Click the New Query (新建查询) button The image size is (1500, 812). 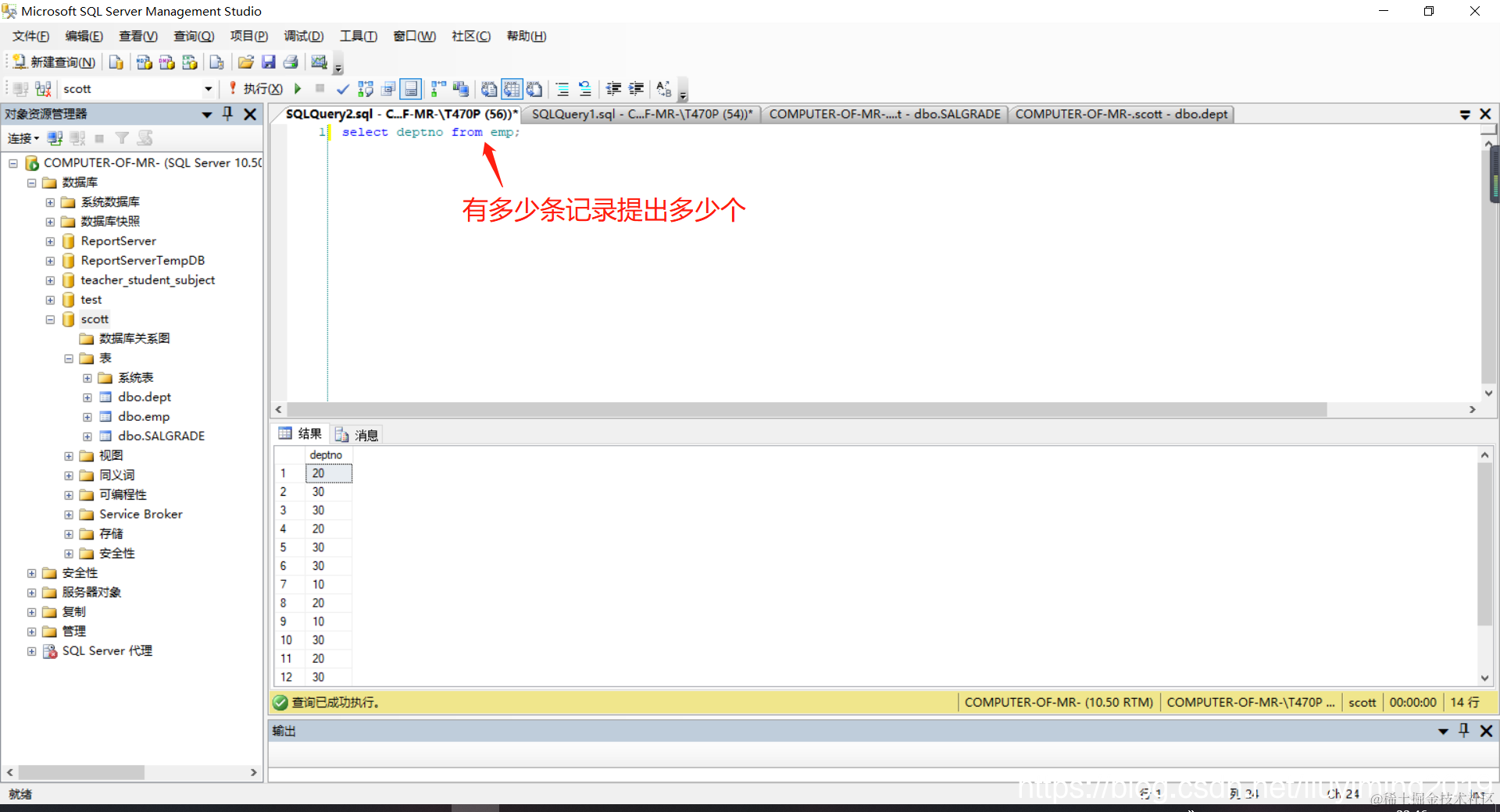click(x=55, y=62)
